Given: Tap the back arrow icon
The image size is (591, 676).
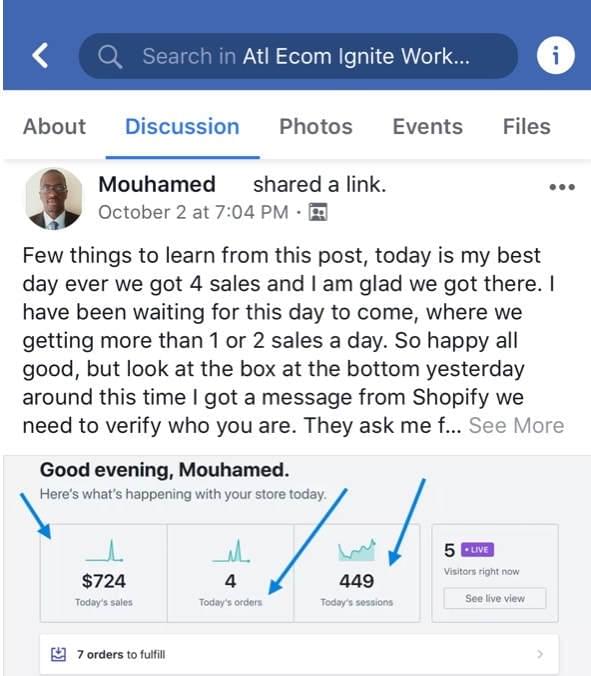Looking at the screenshot, I should [40, 56].
